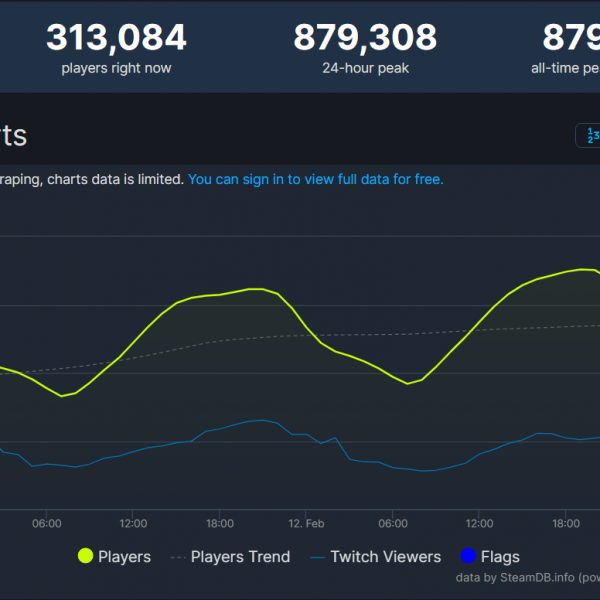Toggle the Flags legend series
Image resolution: width=600 pixels, height=600 pixels.
click(490, 556)
